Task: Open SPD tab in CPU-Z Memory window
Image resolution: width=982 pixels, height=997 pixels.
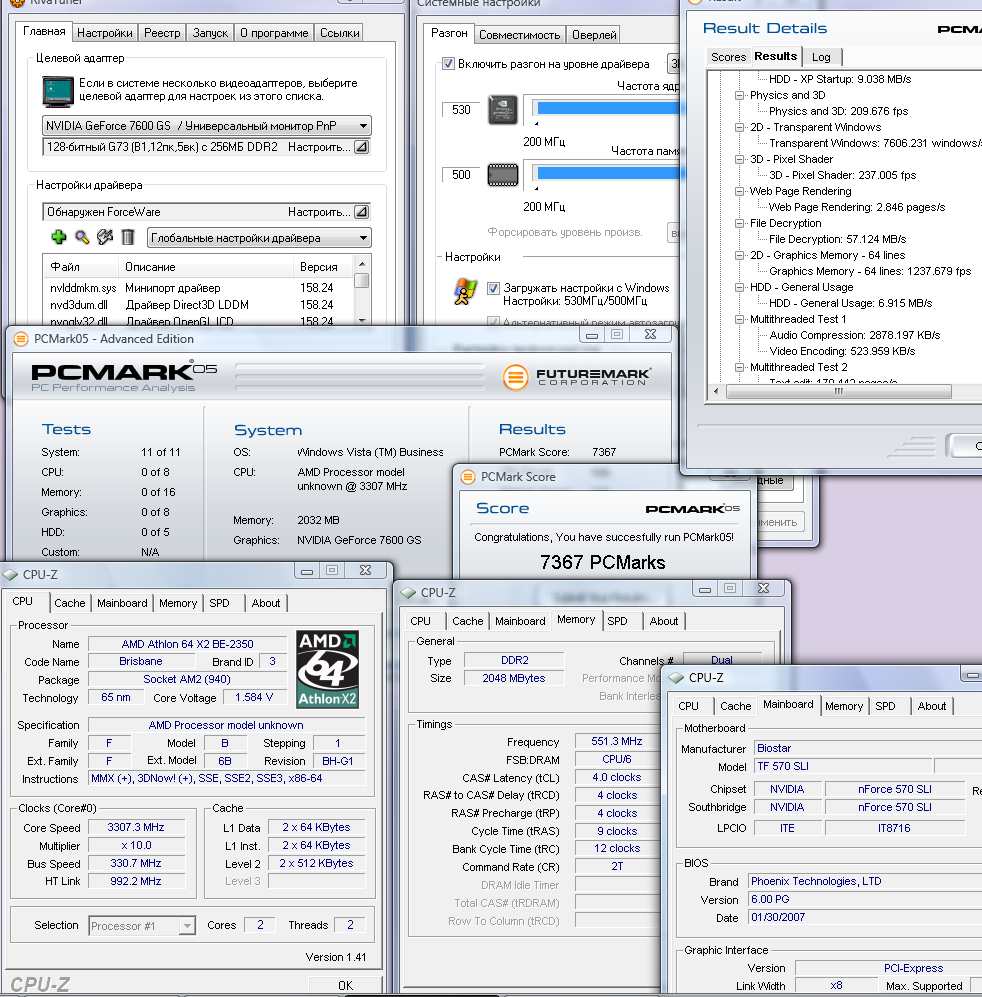Action: click(x=617, y=621)
